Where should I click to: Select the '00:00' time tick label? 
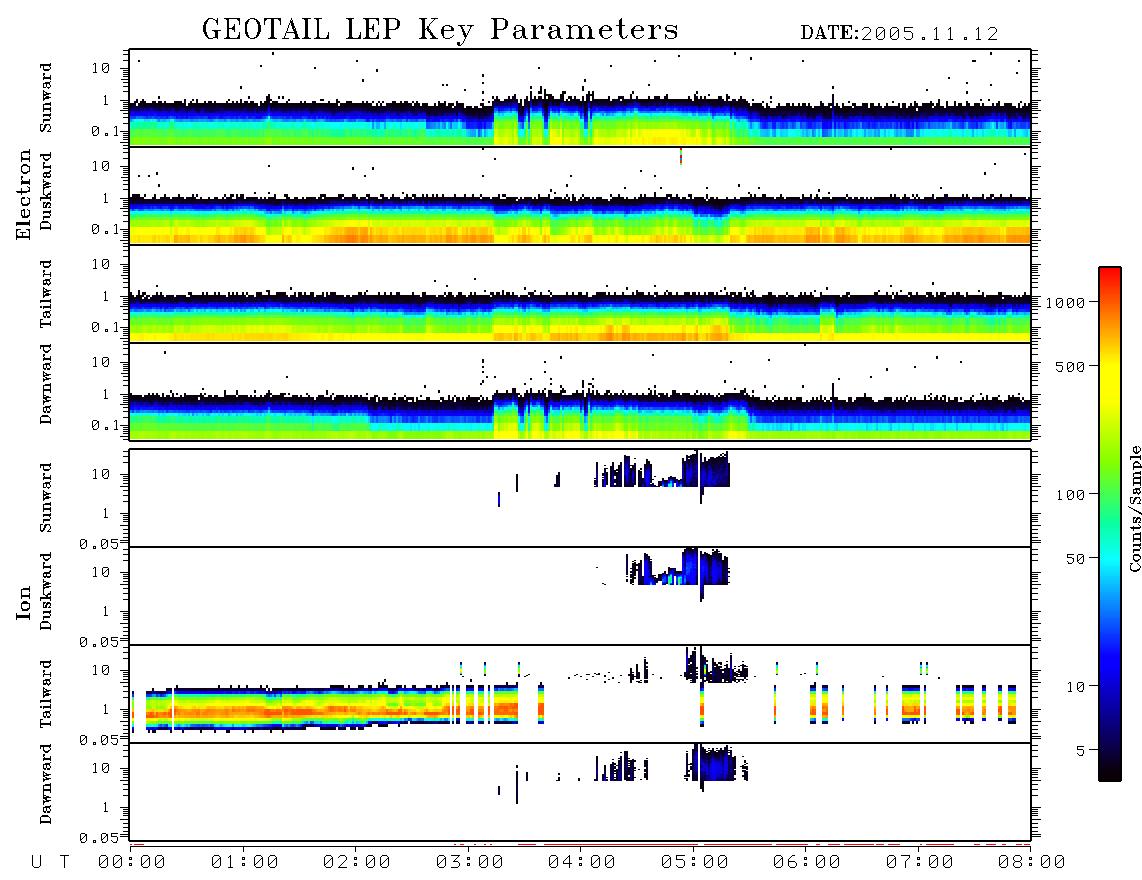click(132, 863)
